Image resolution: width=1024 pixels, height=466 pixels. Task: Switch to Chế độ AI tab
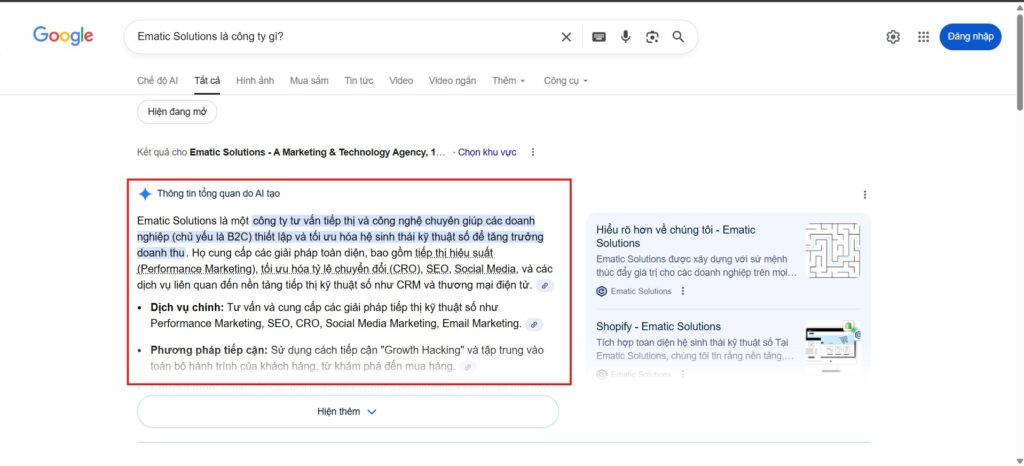157,80
